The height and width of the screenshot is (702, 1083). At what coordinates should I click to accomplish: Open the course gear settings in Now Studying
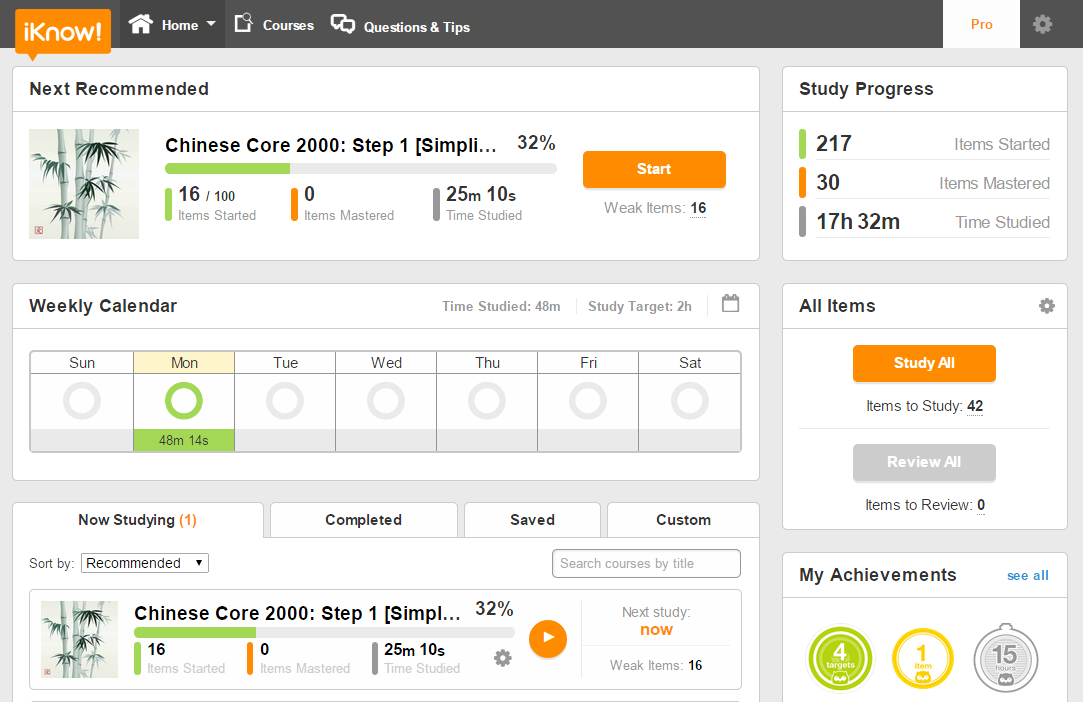tap(503, 658)
